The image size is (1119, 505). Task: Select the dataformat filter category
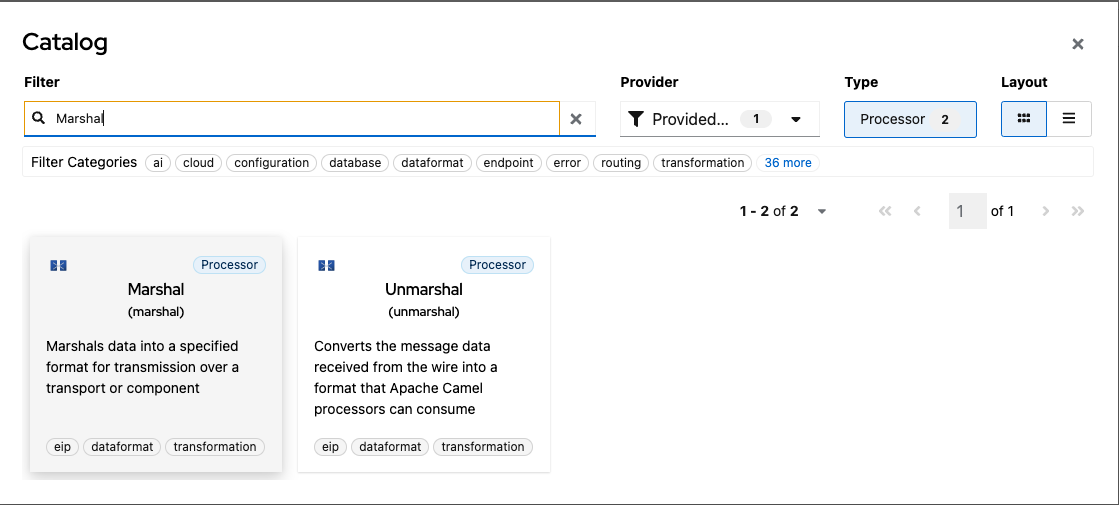pyautogui.click(x=432, y=163)
